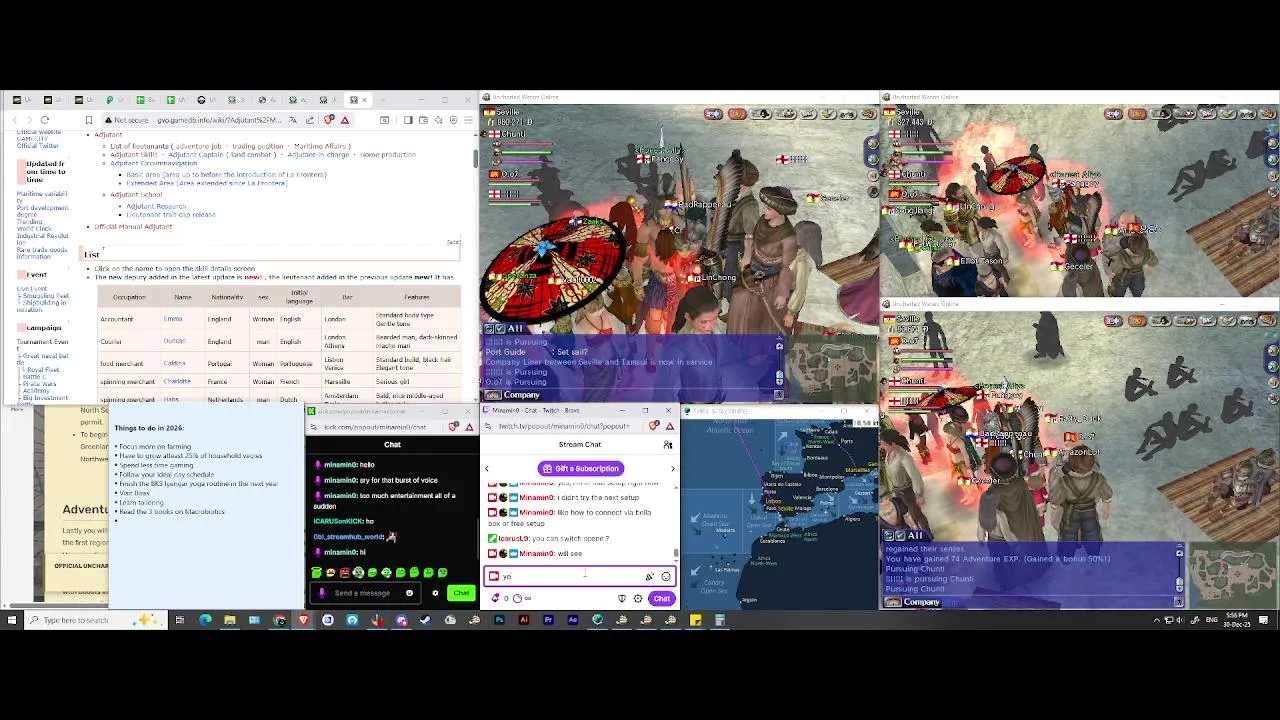
Task: Collapse Twitch gift banner with left arrow
Action: (487, 469)
